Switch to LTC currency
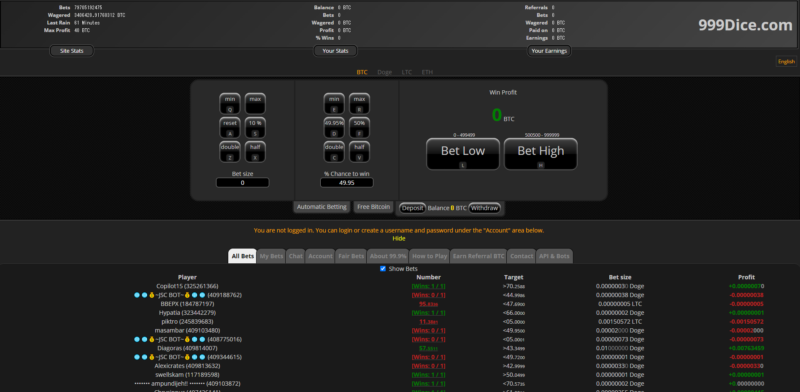This screenshot has width=800, height=392. click(407, 72)
